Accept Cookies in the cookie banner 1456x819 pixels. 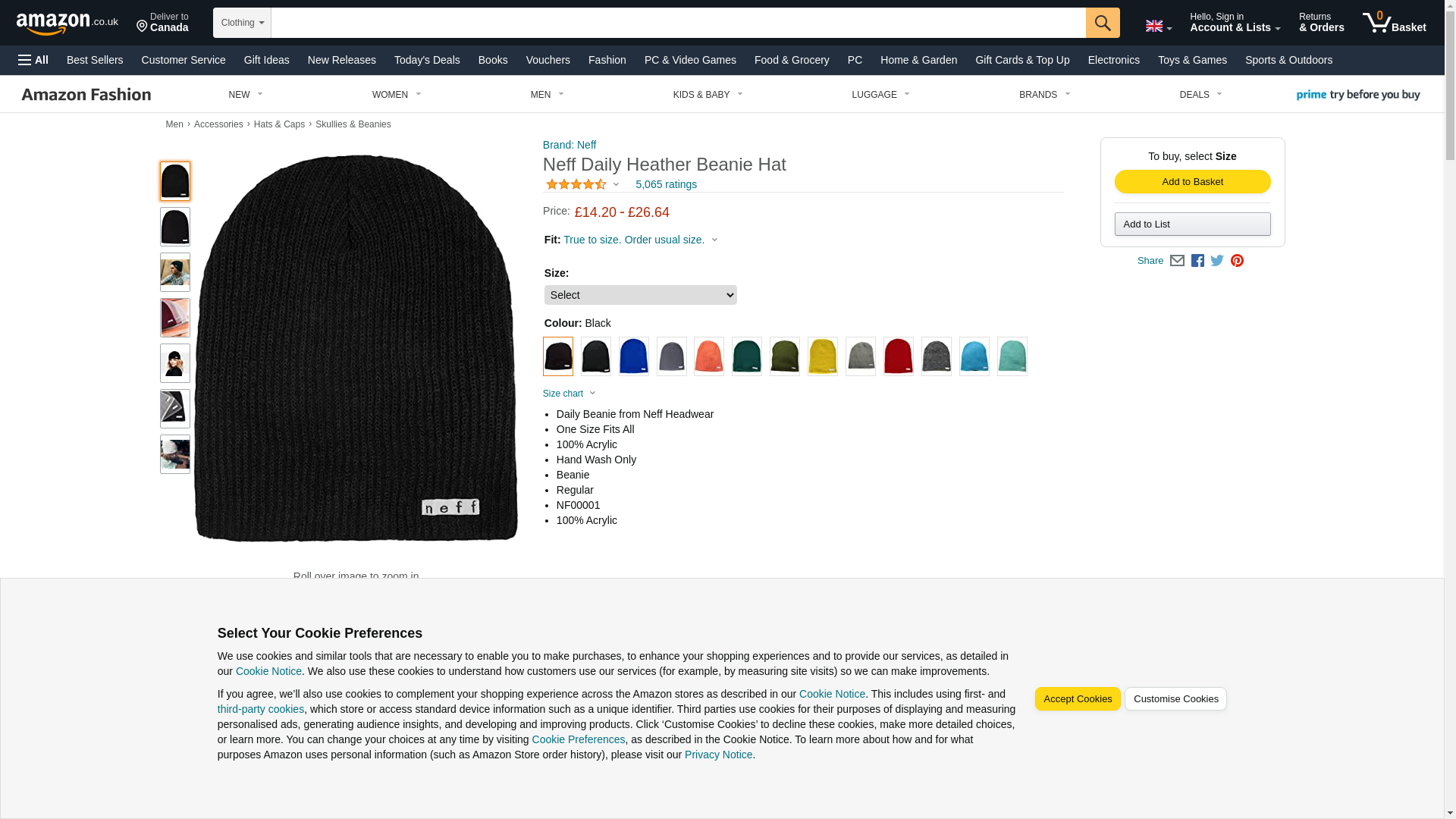[x=1077, y=699]
